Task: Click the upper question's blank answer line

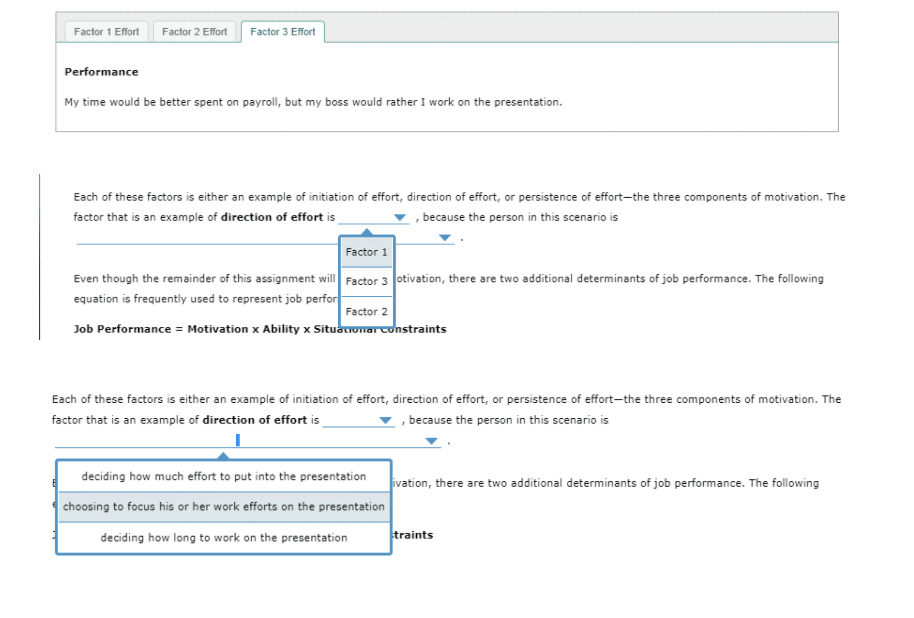Action: (200, 240)
